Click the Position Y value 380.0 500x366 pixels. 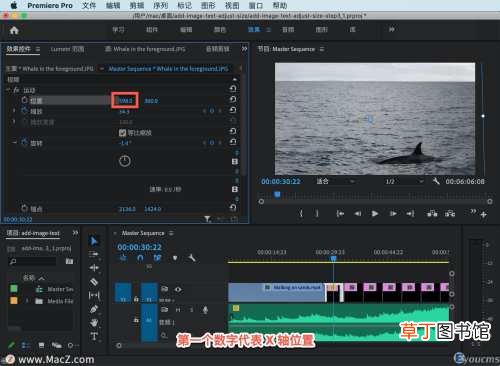tap(151, 100)
